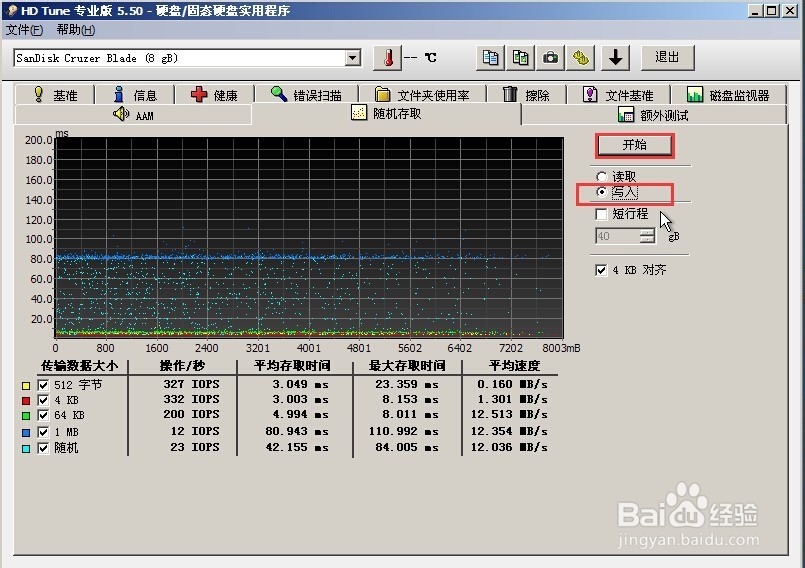Click the lightbulb icon on 基准 tab
The width and height of the screenshot is (805, 568).
(39, 94)
